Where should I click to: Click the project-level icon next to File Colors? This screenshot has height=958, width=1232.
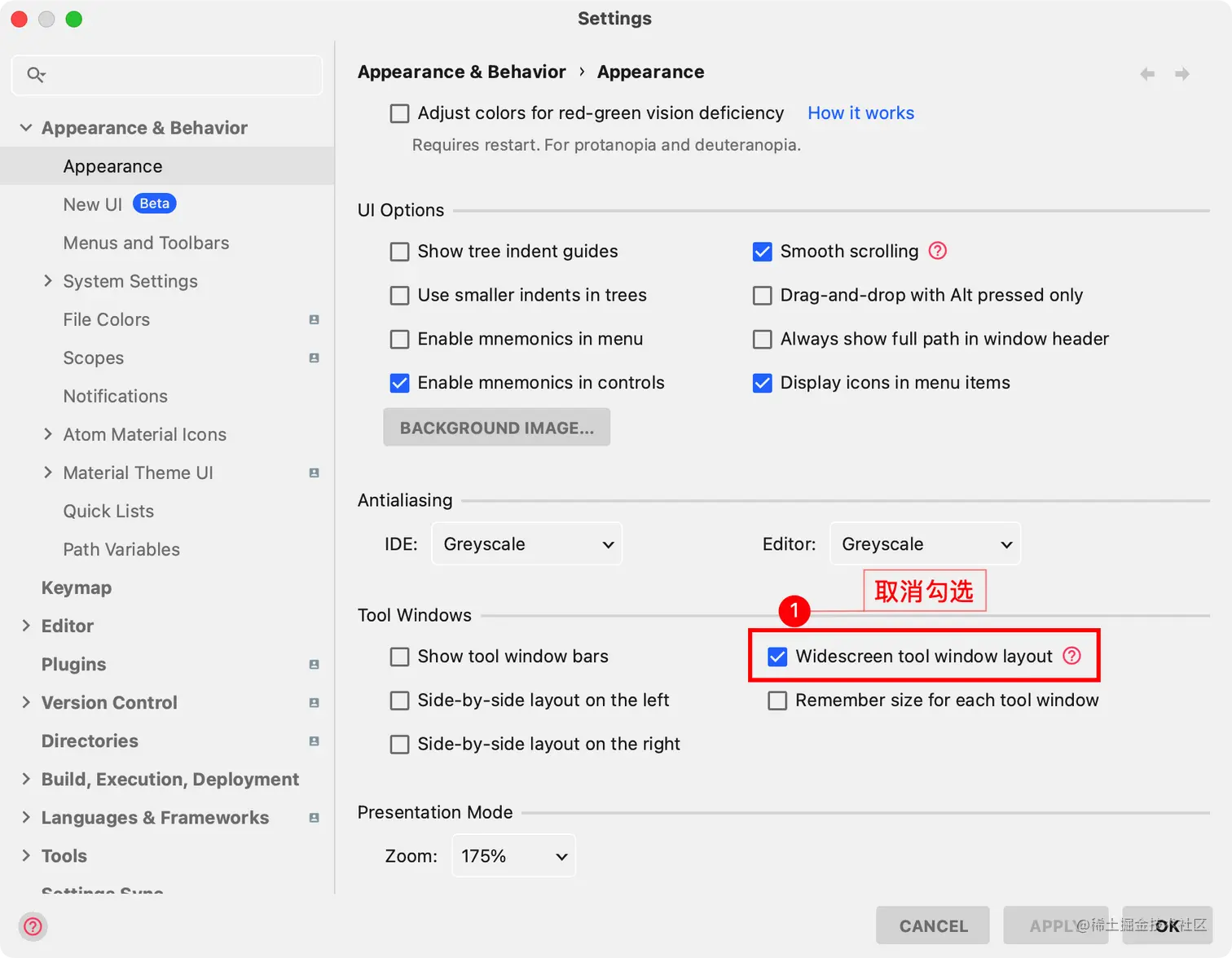pos(315,320)
